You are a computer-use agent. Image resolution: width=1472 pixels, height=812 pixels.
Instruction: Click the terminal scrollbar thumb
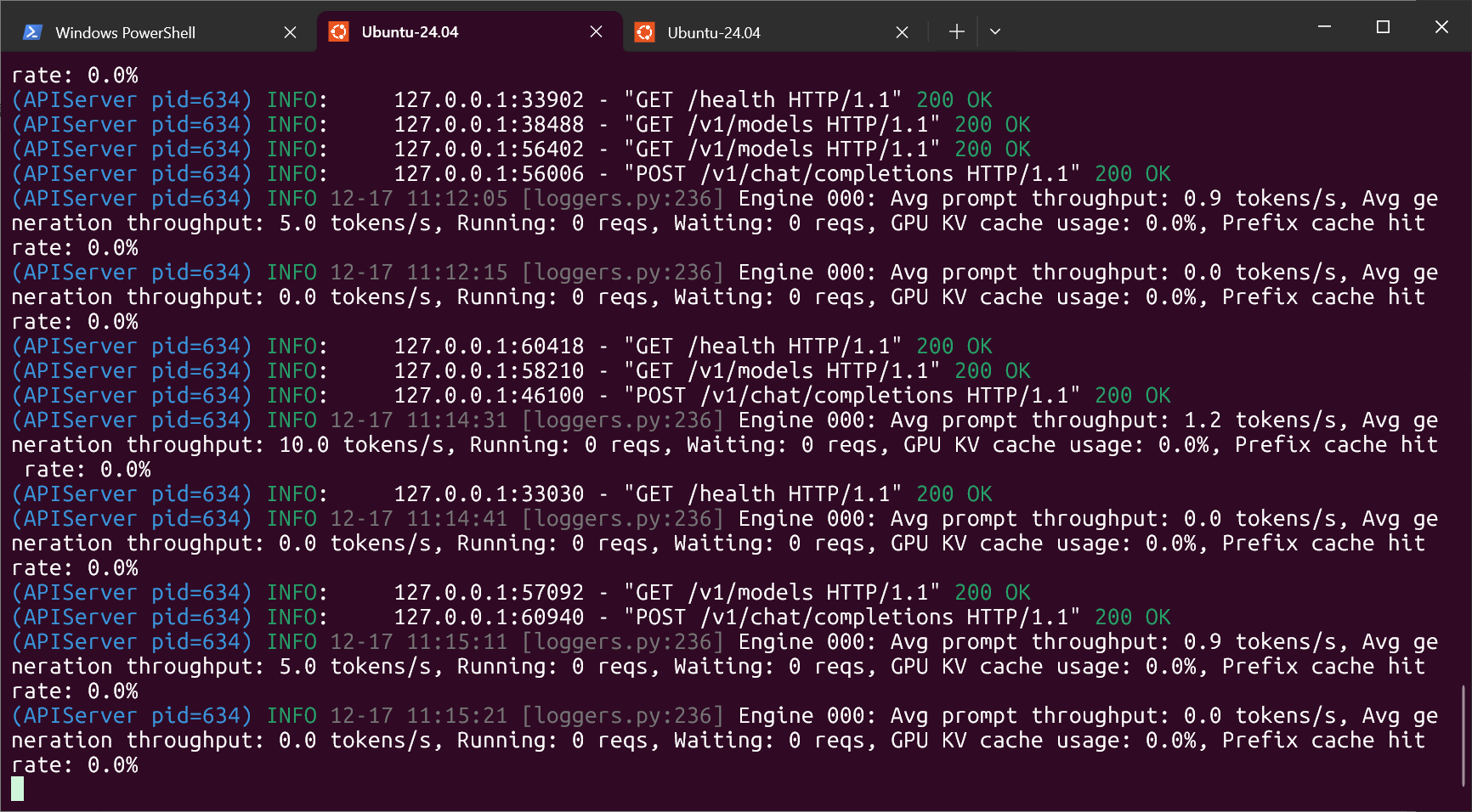[1463, 736]
